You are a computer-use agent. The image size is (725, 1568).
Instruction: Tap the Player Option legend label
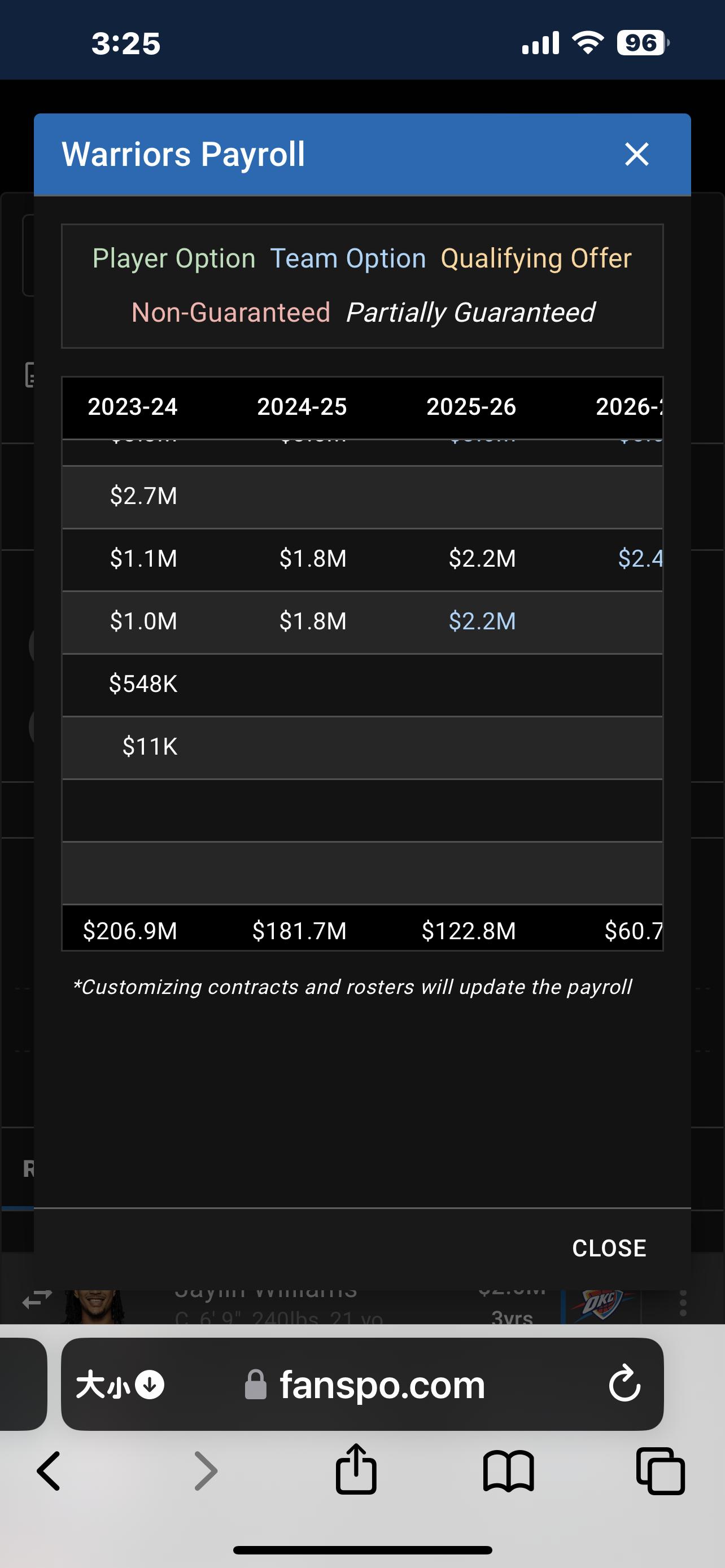pyautogui.click(x=173, y=259)
